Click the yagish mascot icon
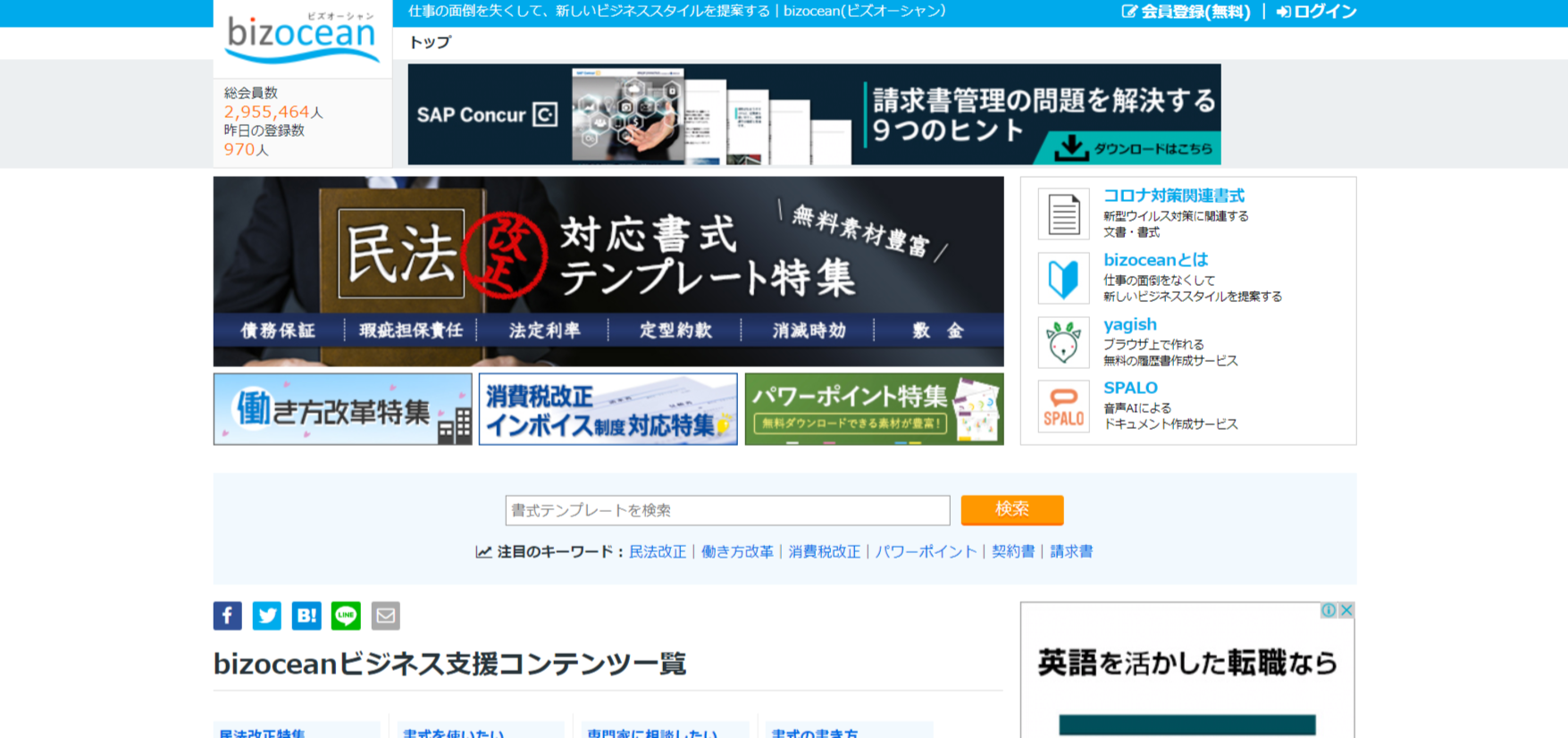 point(1063,342)
